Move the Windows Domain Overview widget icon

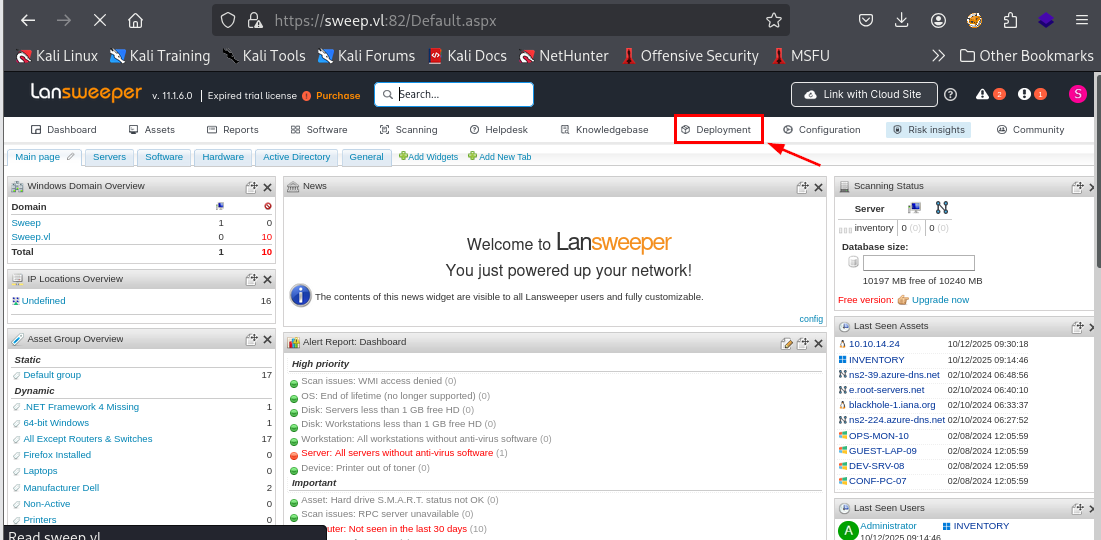[251, 187]
